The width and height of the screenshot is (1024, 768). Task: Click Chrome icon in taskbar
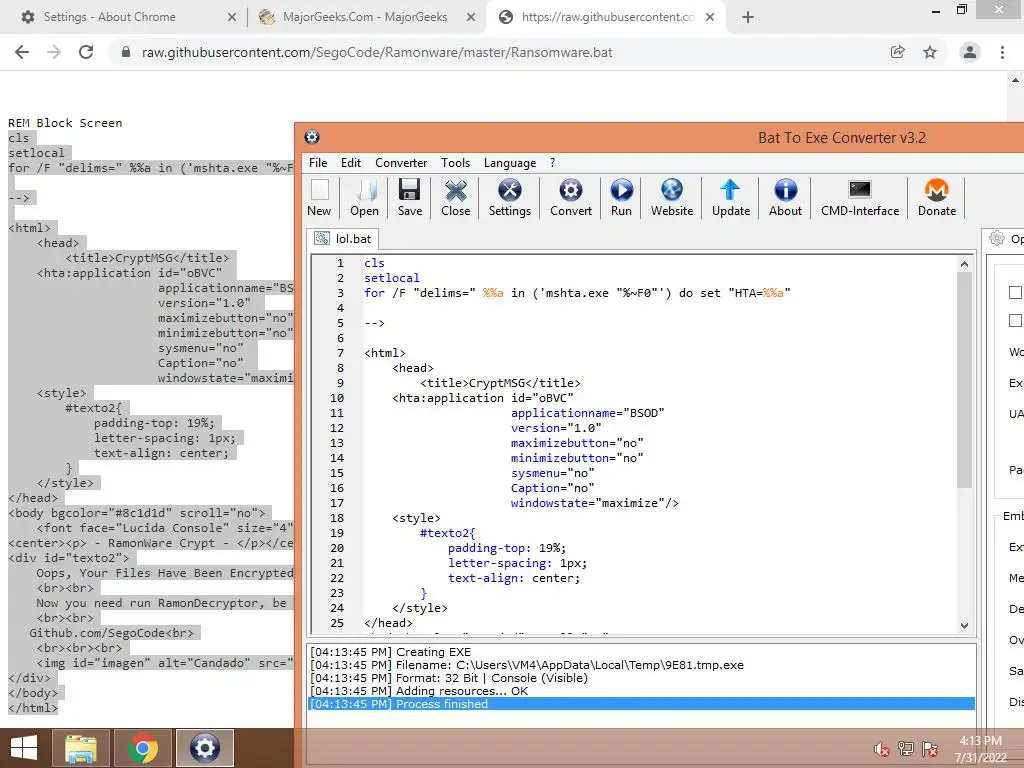click(142, 748)
